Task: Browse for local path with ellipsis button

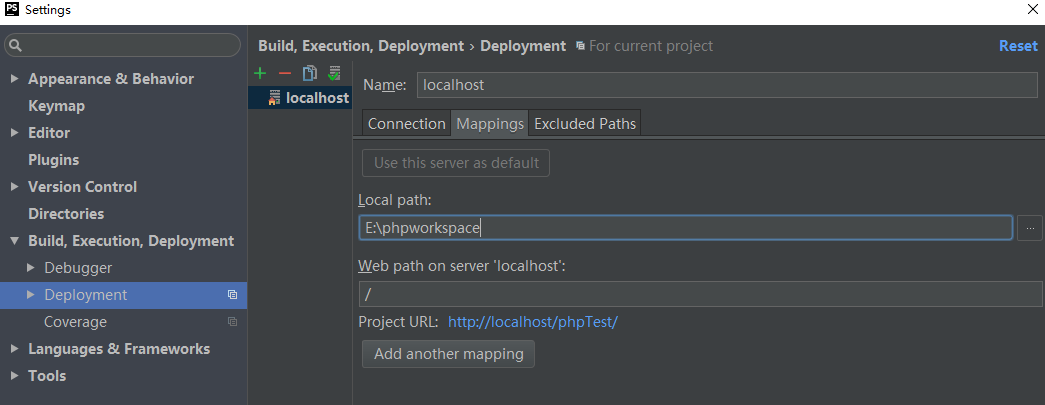Action: 1030,228
